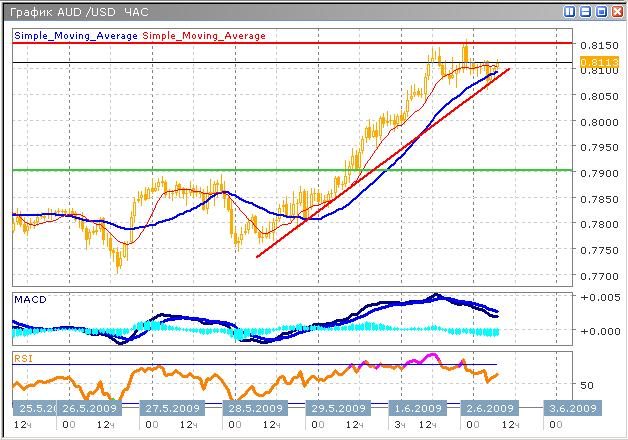Close the AUD/USD chart window
Image resolution: width=628 pixels, height=440 pixels.
coord(617,11)
